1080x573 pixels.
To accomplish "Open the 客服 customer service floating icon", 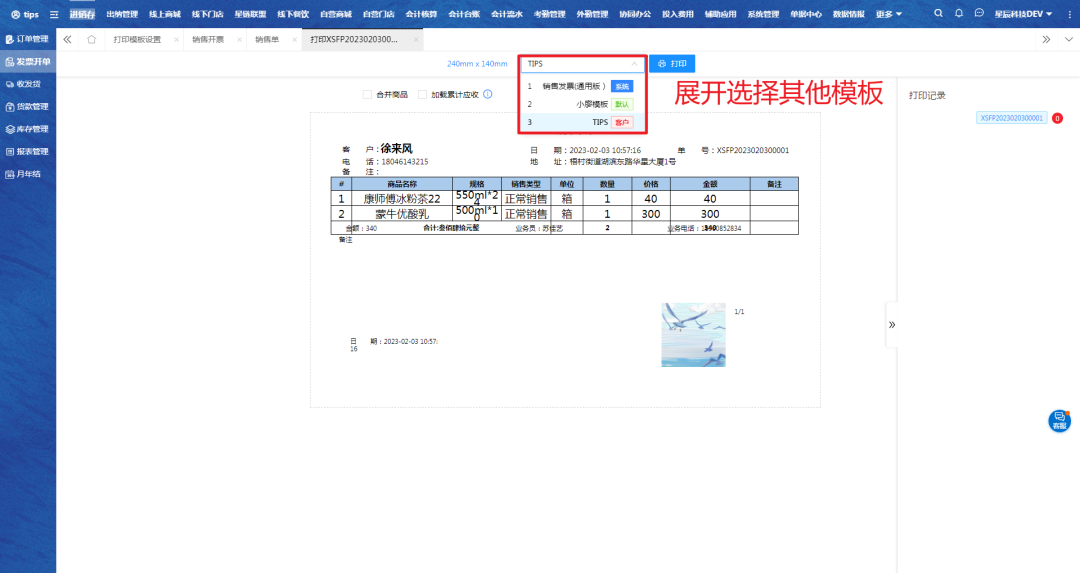I will pyautogui.click(x=1059, y=421).
